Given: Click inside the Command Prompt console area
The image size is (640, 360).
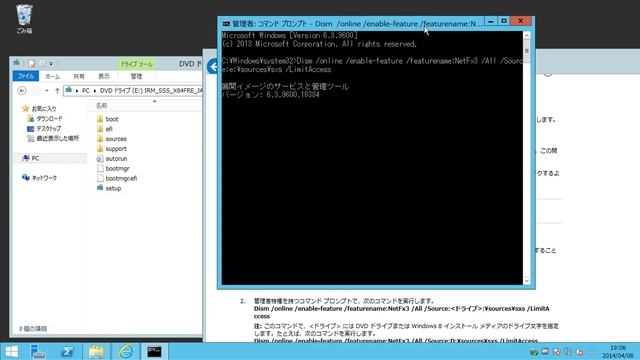Looking at the screenshot, I should [x=372, y=158].
